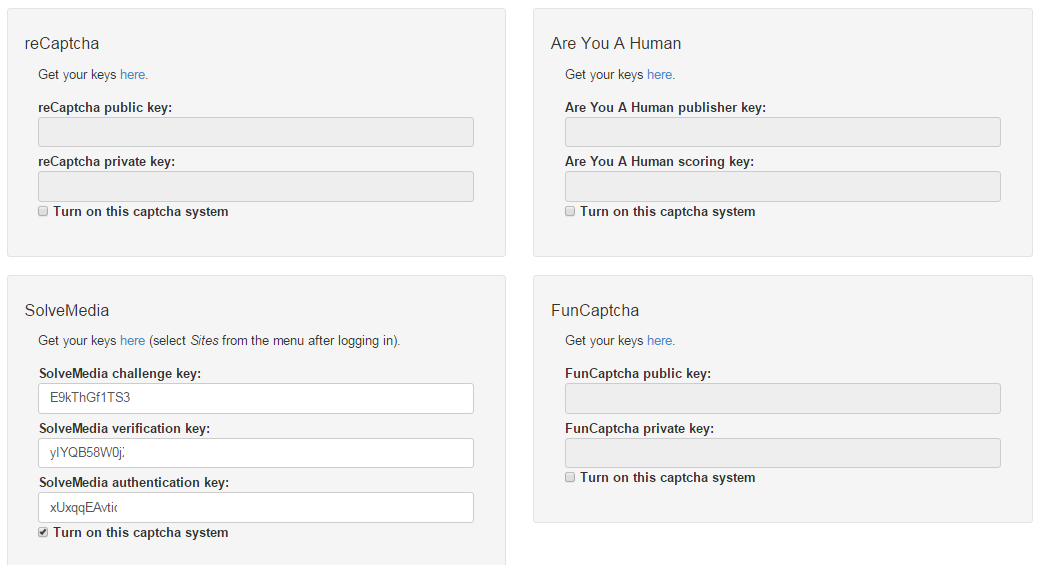Open the SolveMedia keys 'here' link
Screen dimensions: 1043x565
pyautogui.click(x=132, y=341)
